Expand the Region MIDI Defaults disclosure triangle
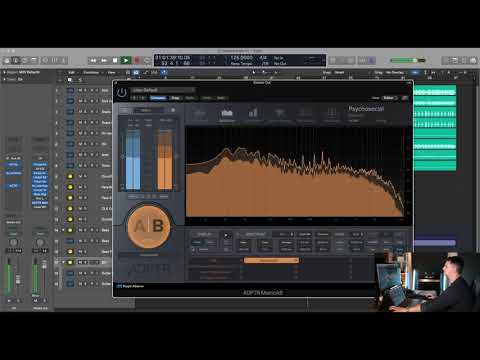The width and height of the screenshot is (480, 360). click(x=5, y=72)
